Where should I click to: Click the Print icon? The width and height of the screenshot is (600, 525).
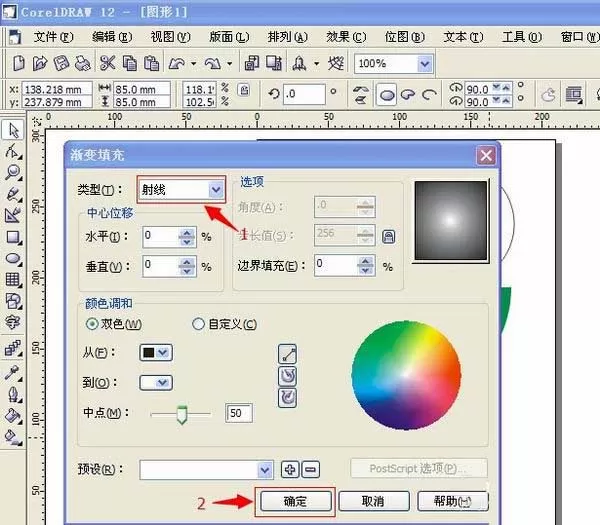coord(82,64)
